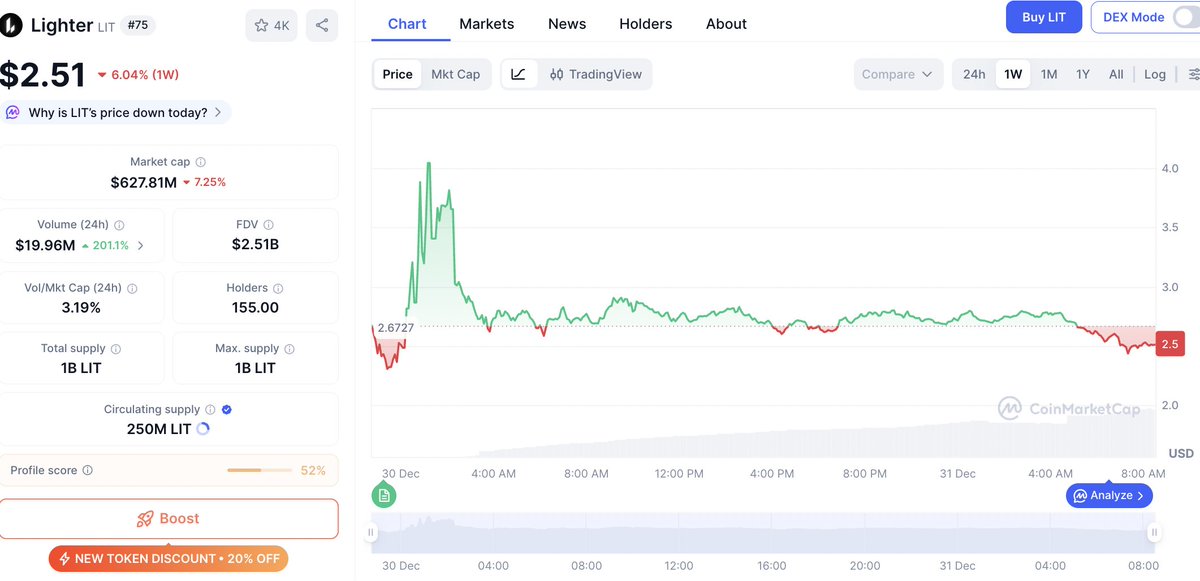This screenshot has height=581, width=1200.
Task: Open info icon next to Holders
Action: coord(278,288)
